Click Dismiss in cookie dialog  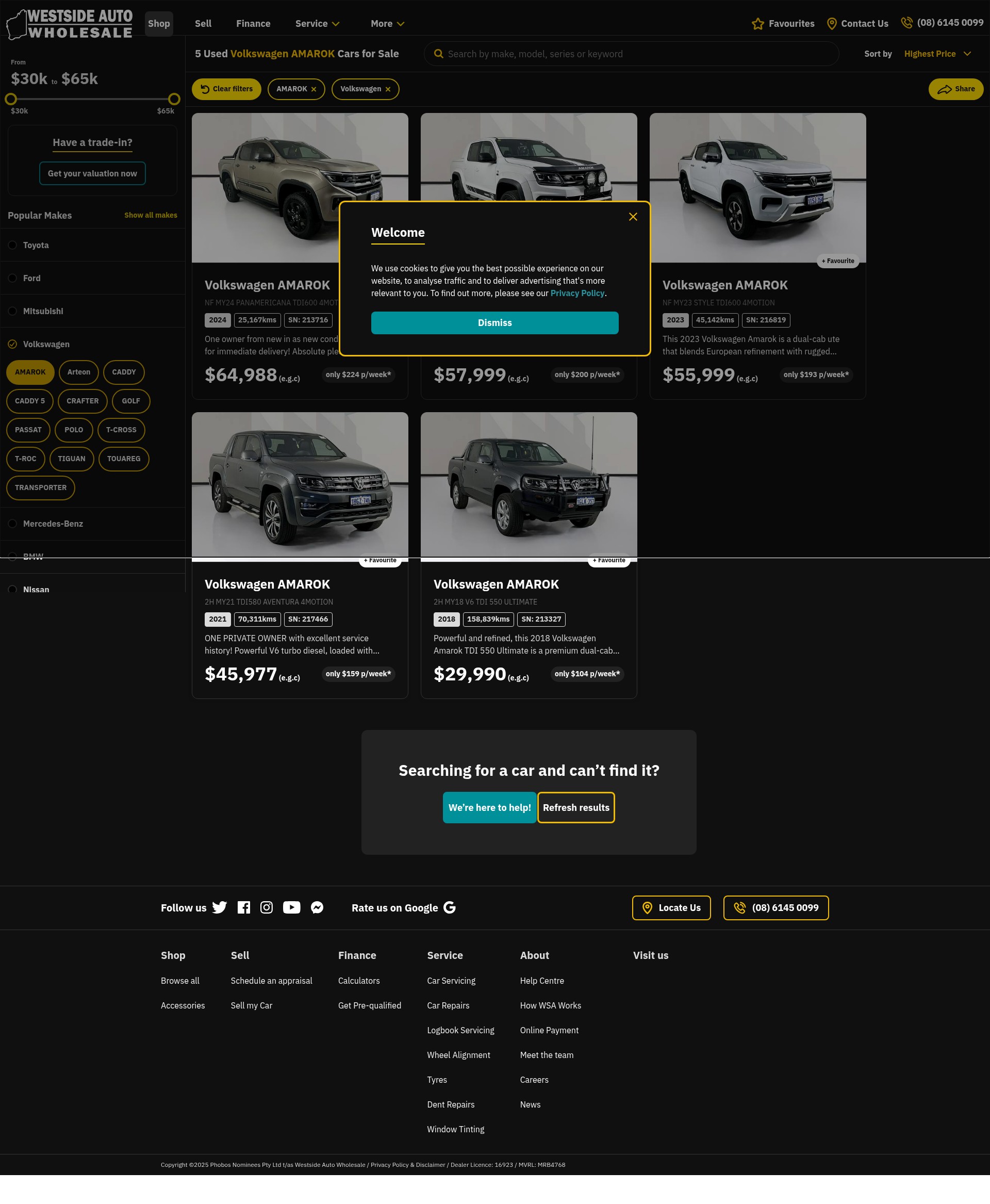click(494, 323)
